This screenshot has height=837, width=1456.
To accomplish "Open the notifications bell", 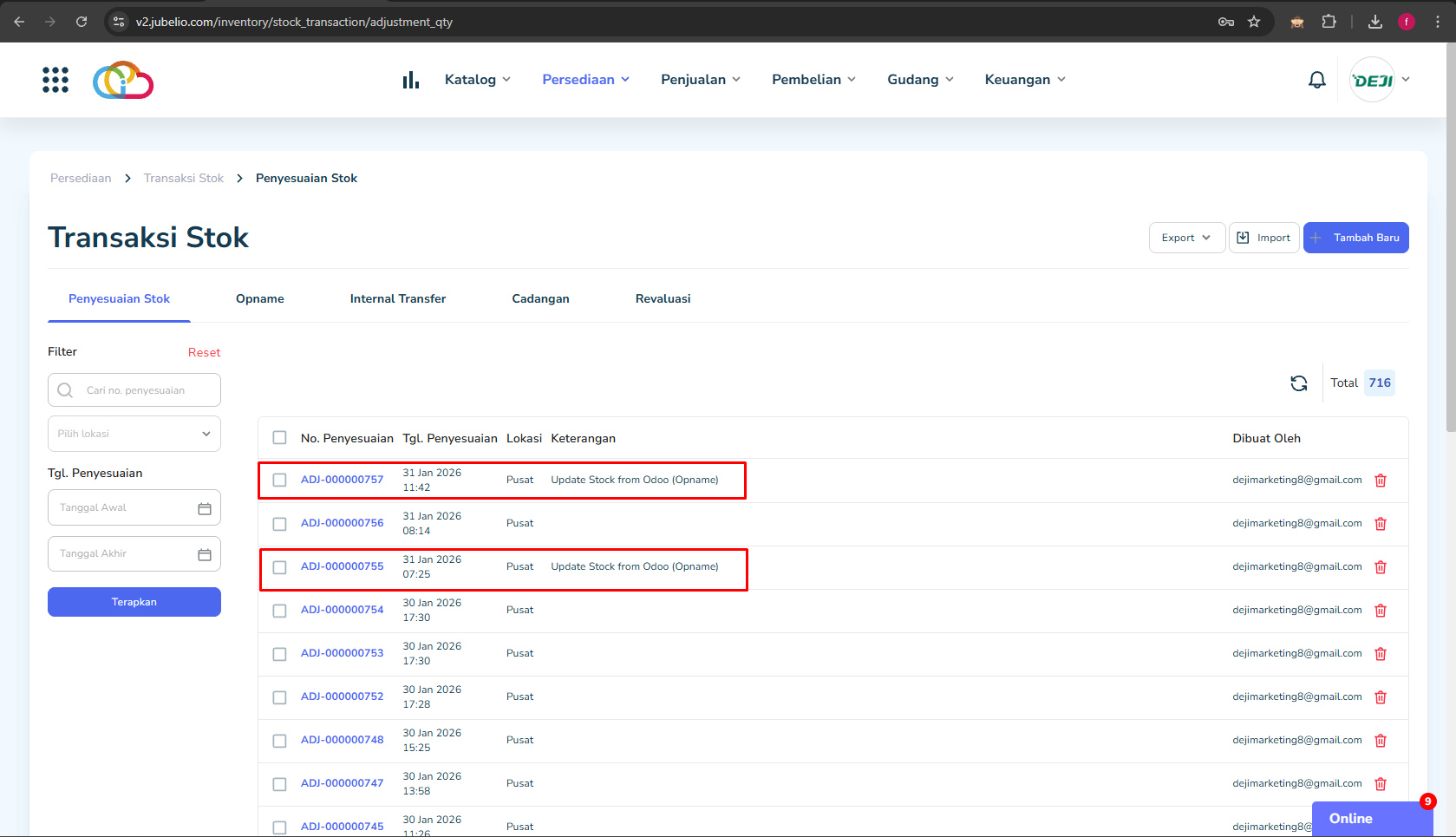I will point(1316,80).
